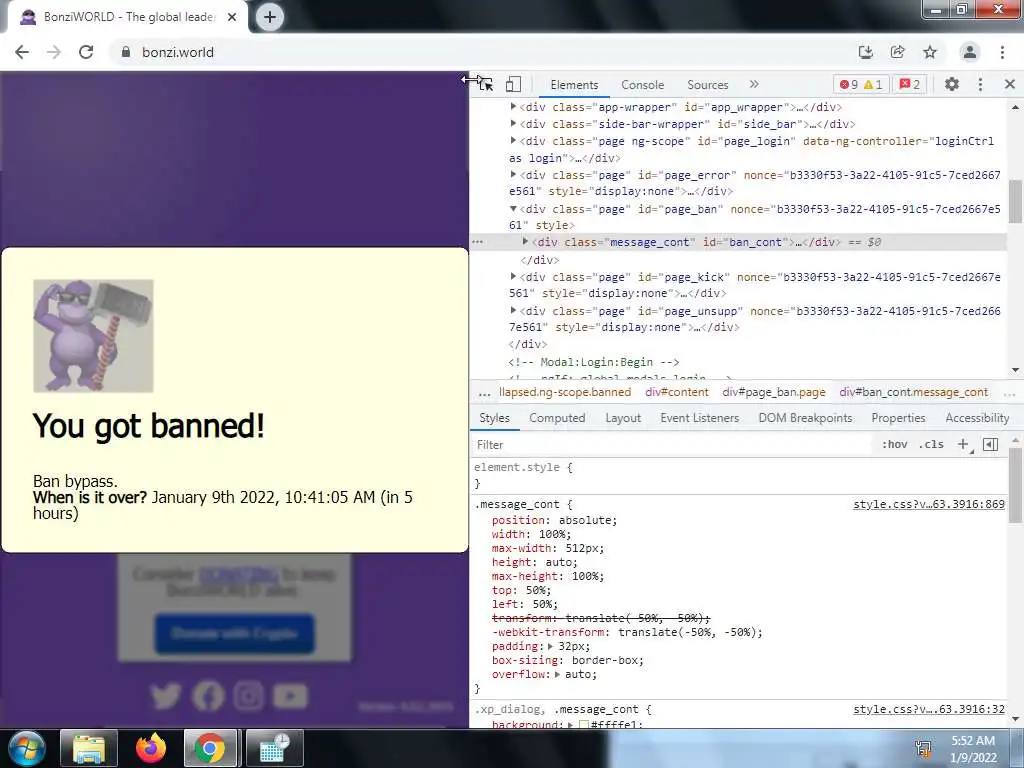The width and height of the screenshot is (1024, 768).
Task: Toggle the .cls class editor button
Action: 931,444
